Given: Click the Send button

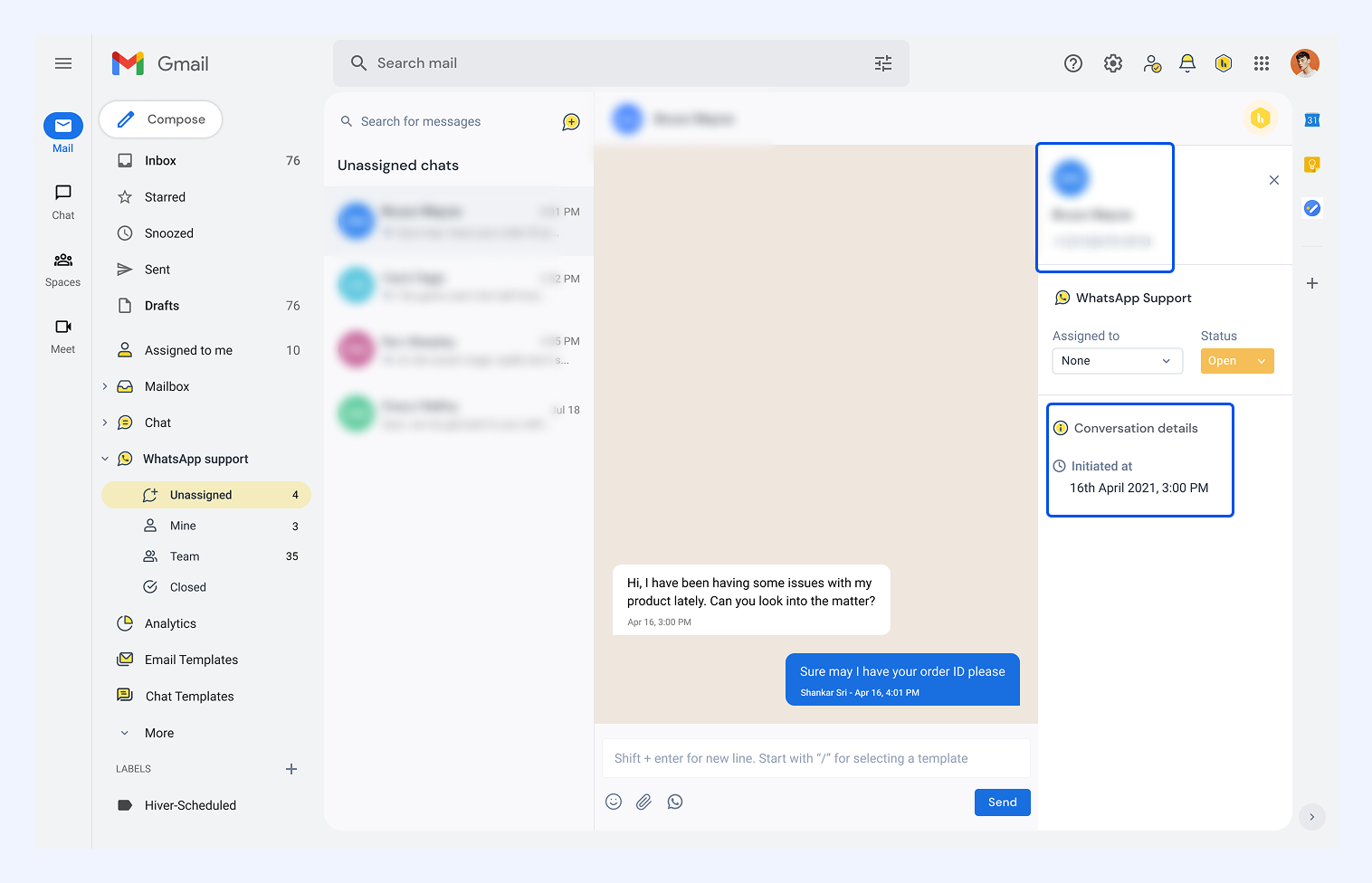Looking at the screenshot, I should coord(1003,802).
